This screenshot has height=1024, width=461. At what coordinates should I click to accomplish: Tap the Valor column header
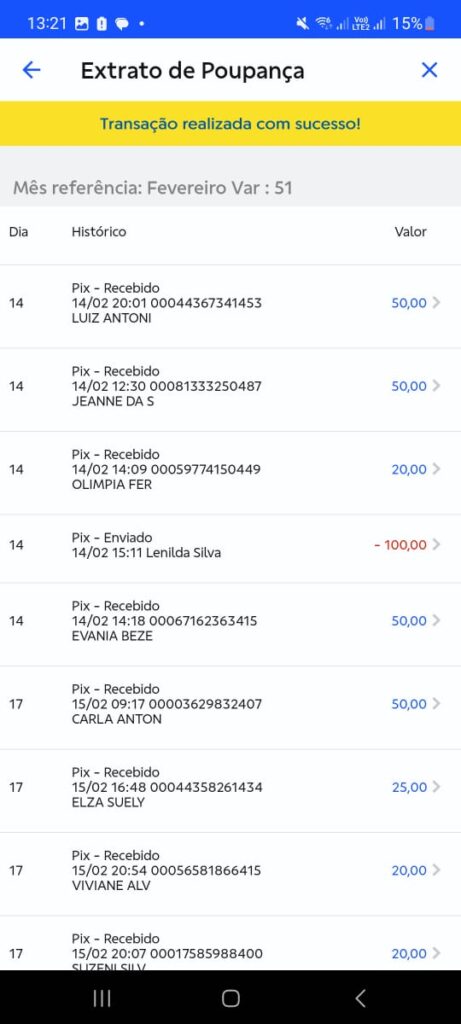coord(411,232)
